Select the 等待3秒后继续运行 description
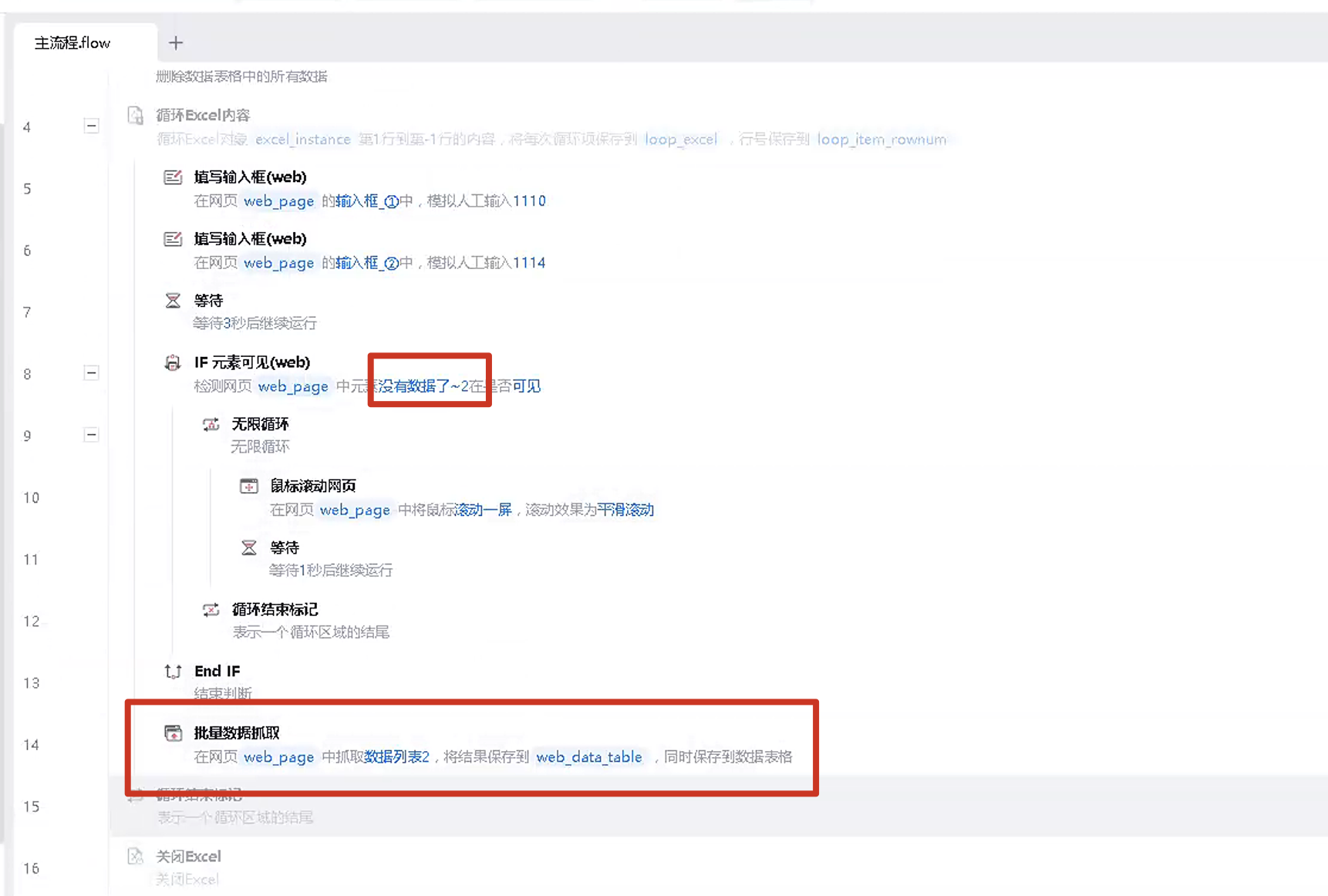The image size is (1328, 896). coord(254,323)
